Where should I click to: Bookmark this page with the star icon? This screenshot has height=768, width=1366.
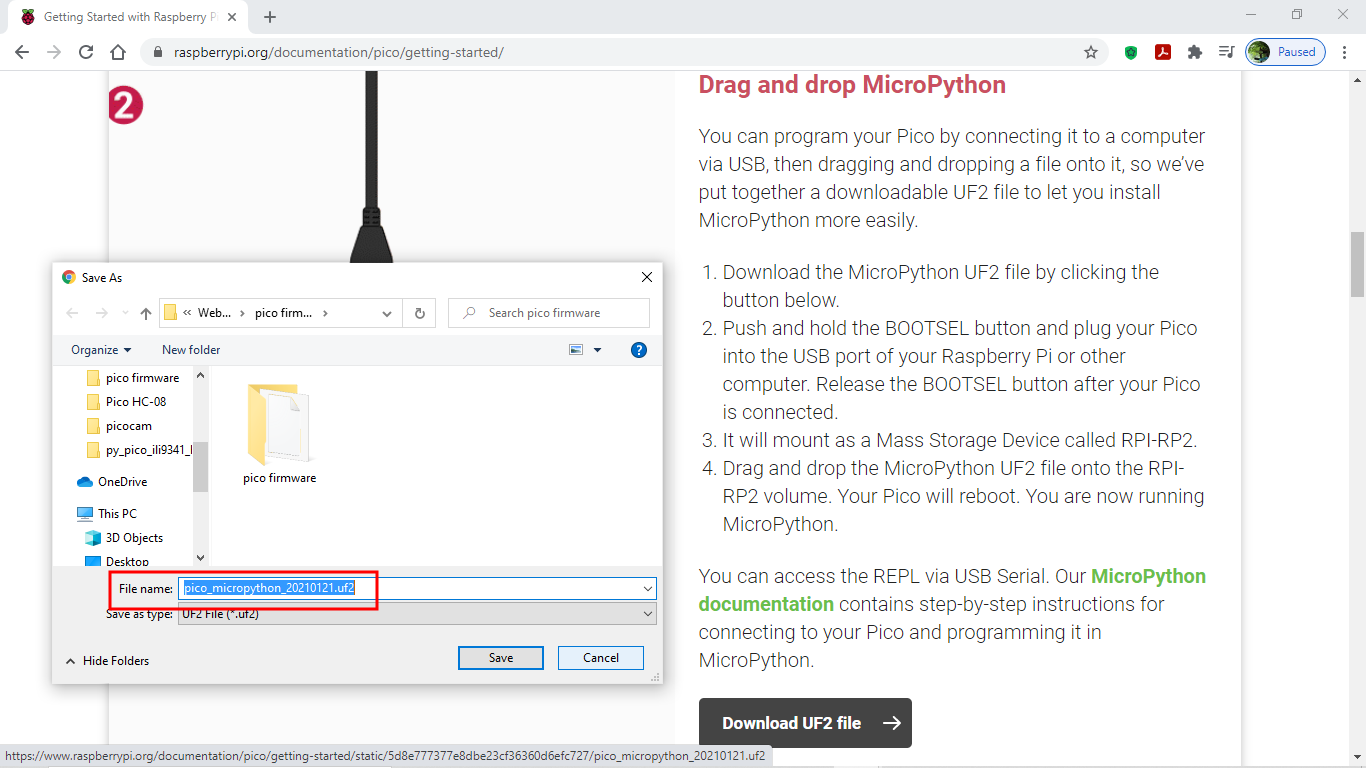[x=1091, y=52]
